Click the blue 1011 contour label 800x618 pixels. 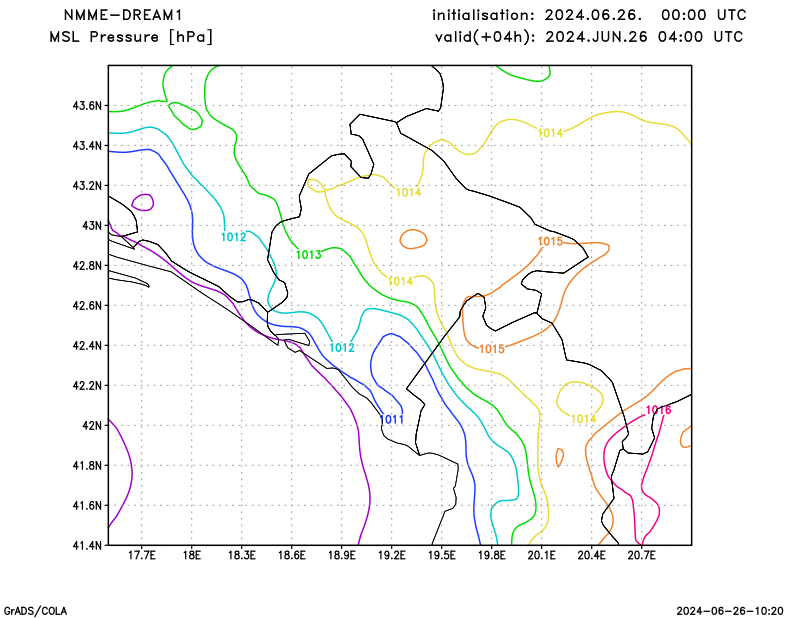[x=392, y=419]
